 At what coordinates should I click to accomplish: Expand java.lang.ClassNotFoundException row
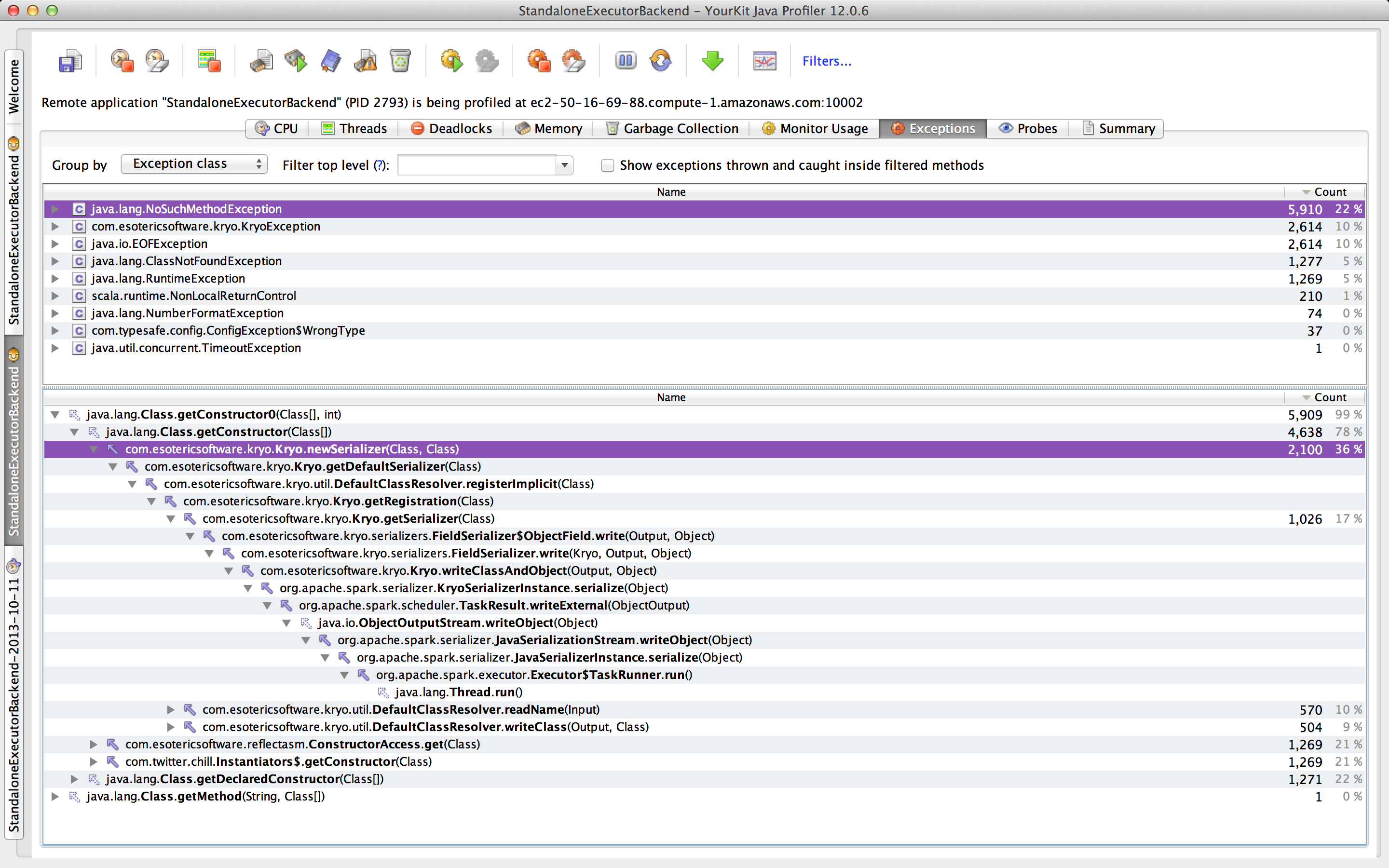click(55, 261)
